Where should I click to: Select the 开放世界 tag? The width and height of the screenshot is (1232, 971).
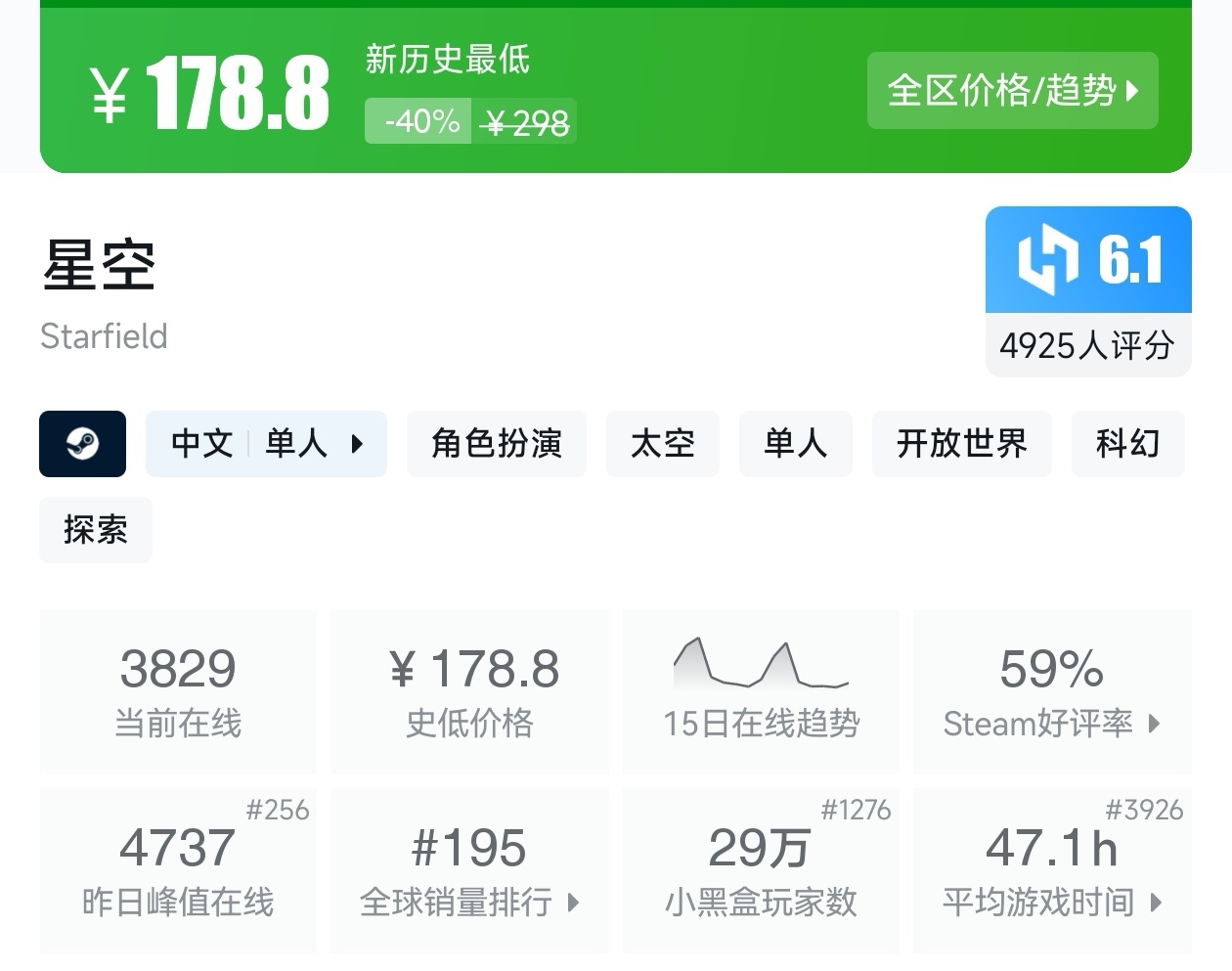click(962, 444)
